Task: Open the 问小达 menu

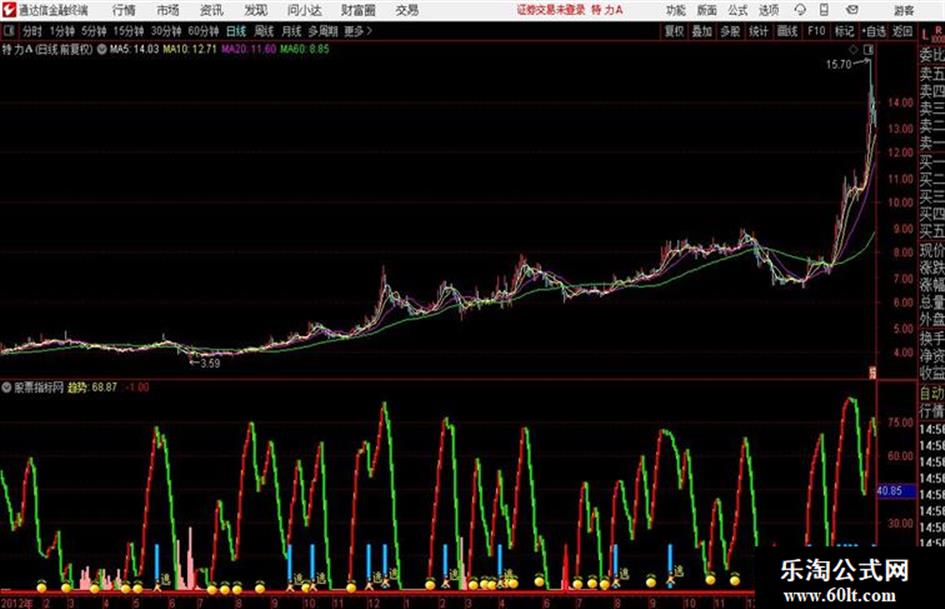Action: (304, 10)
